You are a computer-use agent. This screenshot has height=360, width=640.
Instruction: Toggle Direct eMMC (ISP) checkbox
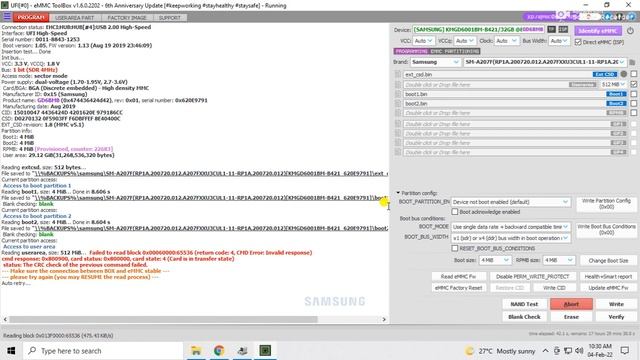(578, 42)
